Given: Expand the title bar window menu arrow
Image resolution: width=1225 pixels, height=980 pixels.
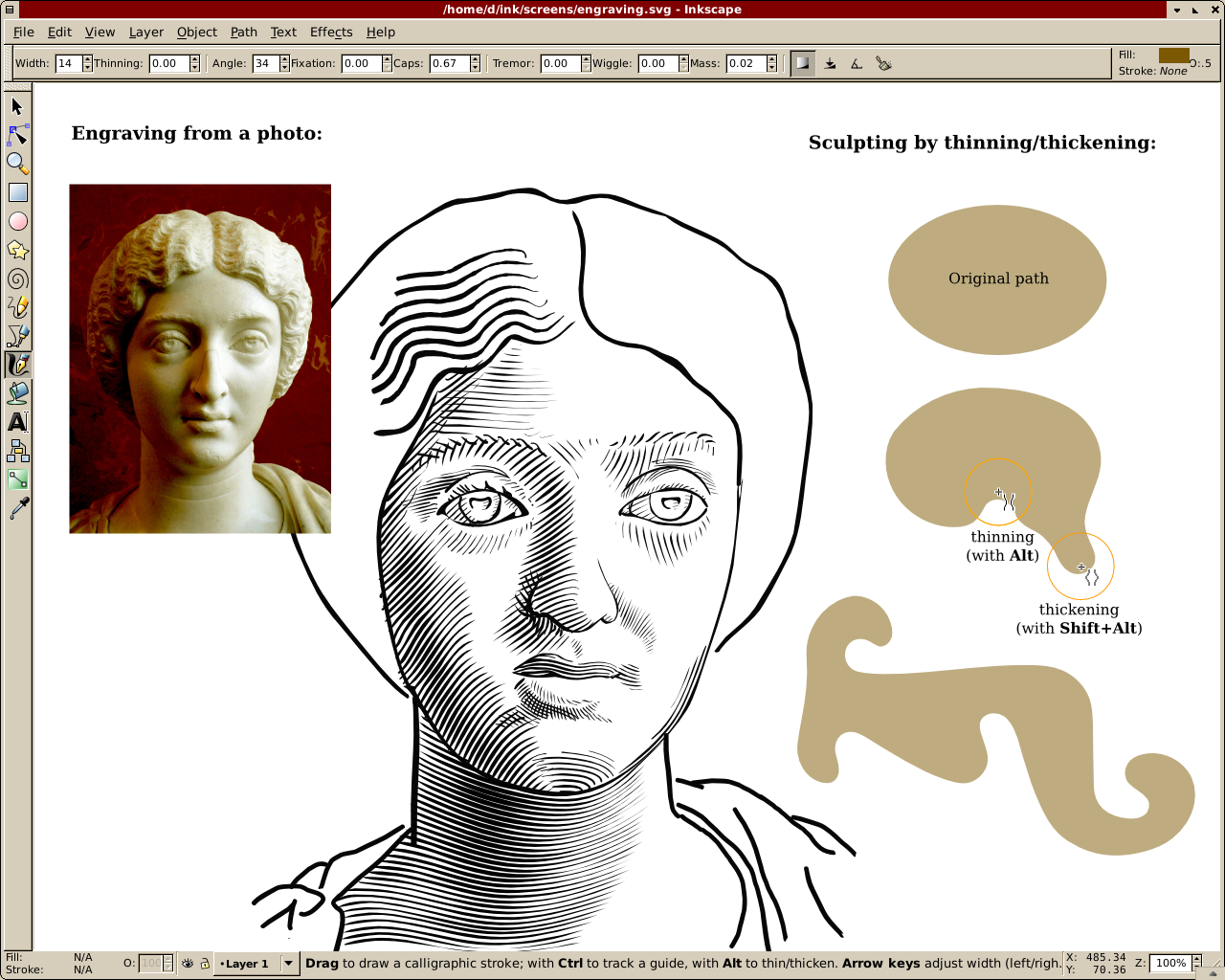Looking at the screenshot, I should click(x=1176, y=10).
